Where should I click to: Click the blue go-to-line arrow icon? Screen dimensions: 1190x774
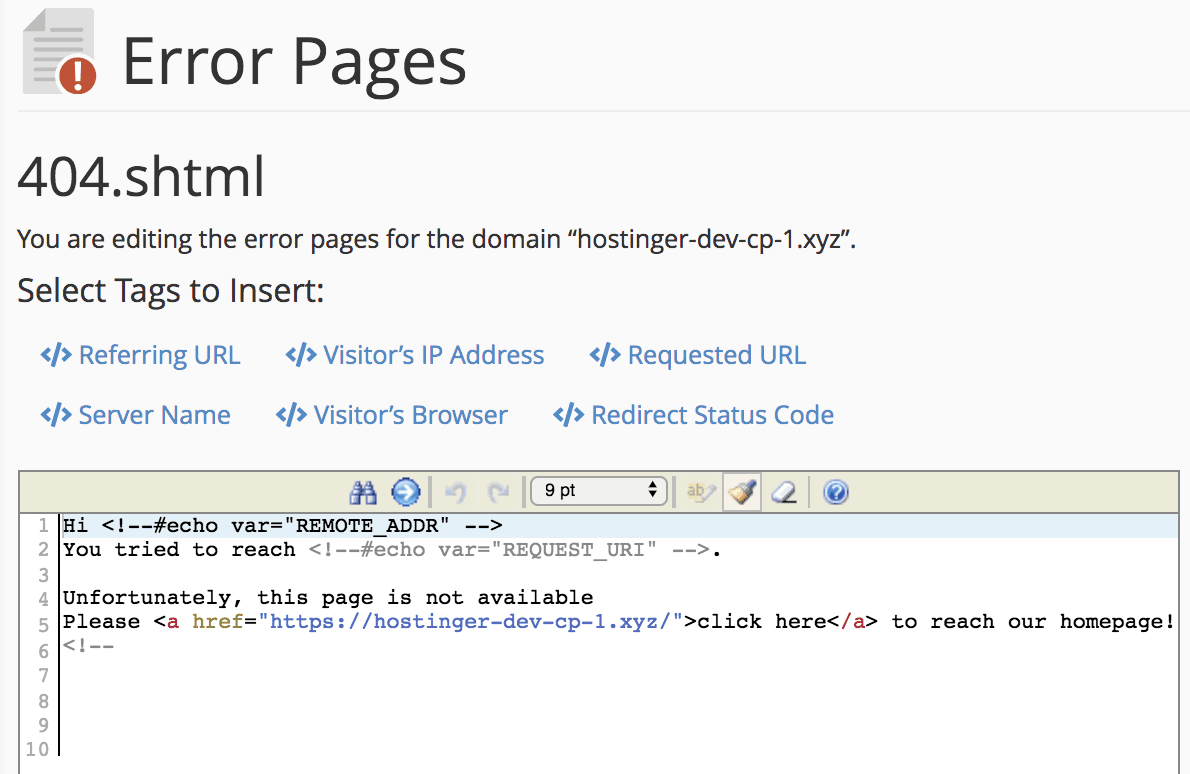coord(405,492)
